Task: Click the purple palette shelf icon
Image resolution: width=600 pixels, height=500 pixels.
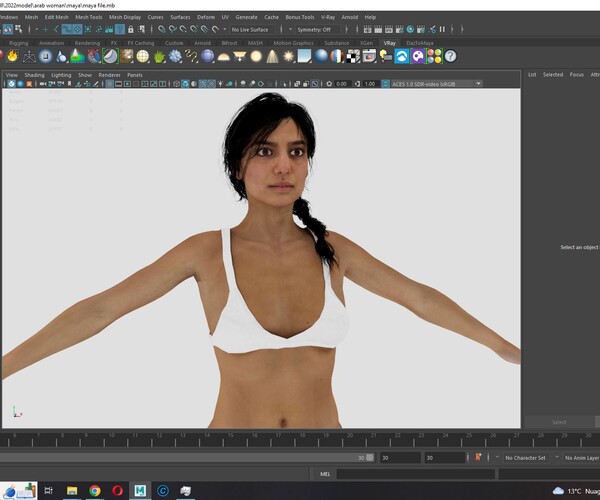Action: click(x=418, y=56)
